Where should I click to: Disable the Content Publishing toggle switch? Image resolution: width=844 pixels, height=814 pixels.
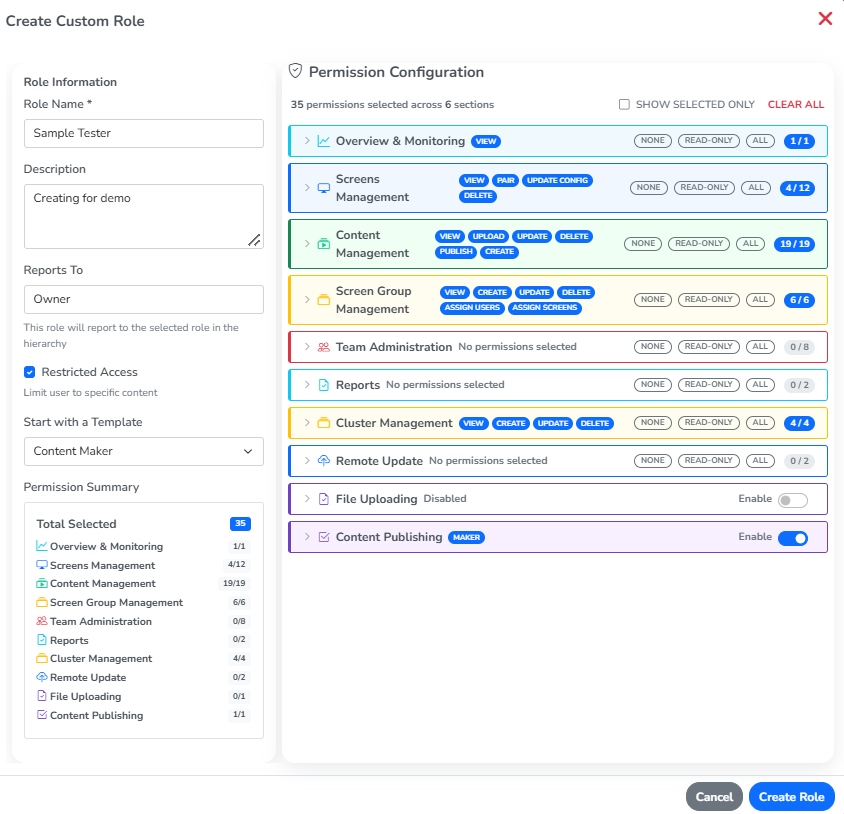tap(793, 538)
